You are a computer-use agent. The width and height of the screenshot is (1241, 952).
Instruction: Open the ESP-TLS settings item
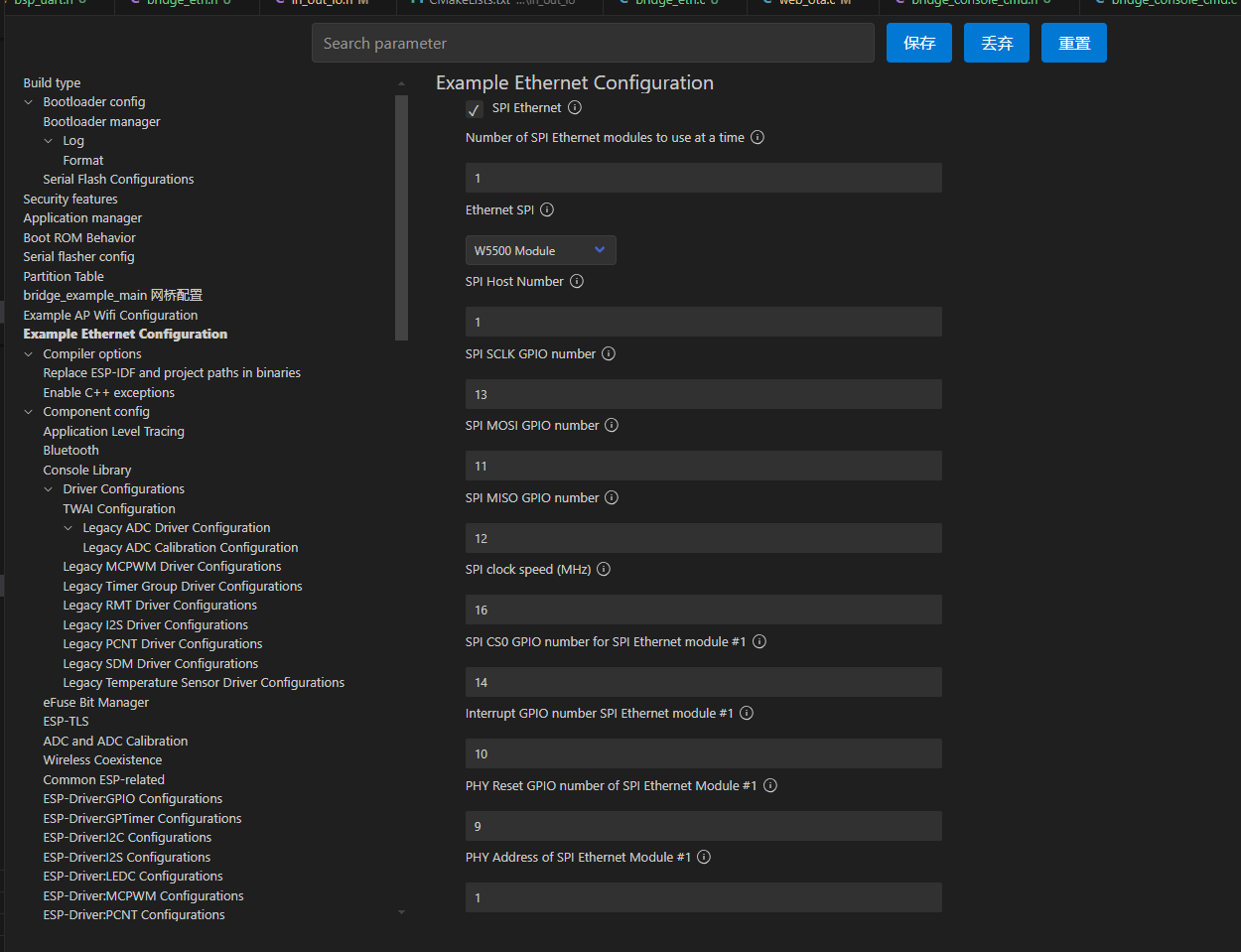click(x=66, y=722)
